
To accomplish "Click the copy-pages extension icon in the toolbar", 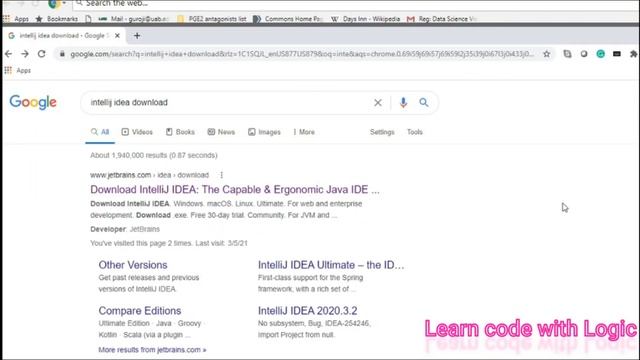I will click(x=567, y=54).
